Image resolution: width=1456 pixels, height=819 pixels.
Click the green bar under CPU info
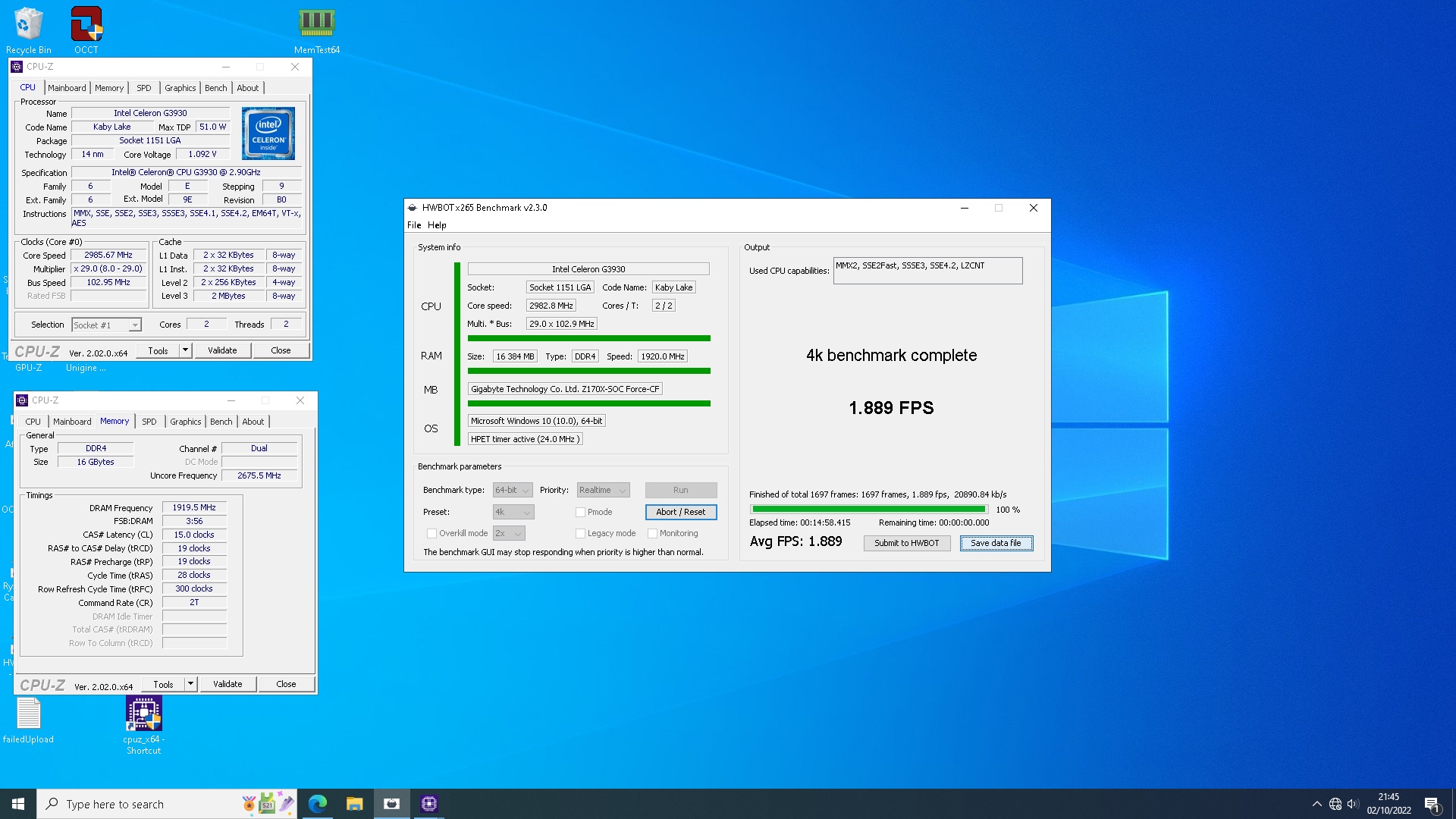[x=589, y=338]
